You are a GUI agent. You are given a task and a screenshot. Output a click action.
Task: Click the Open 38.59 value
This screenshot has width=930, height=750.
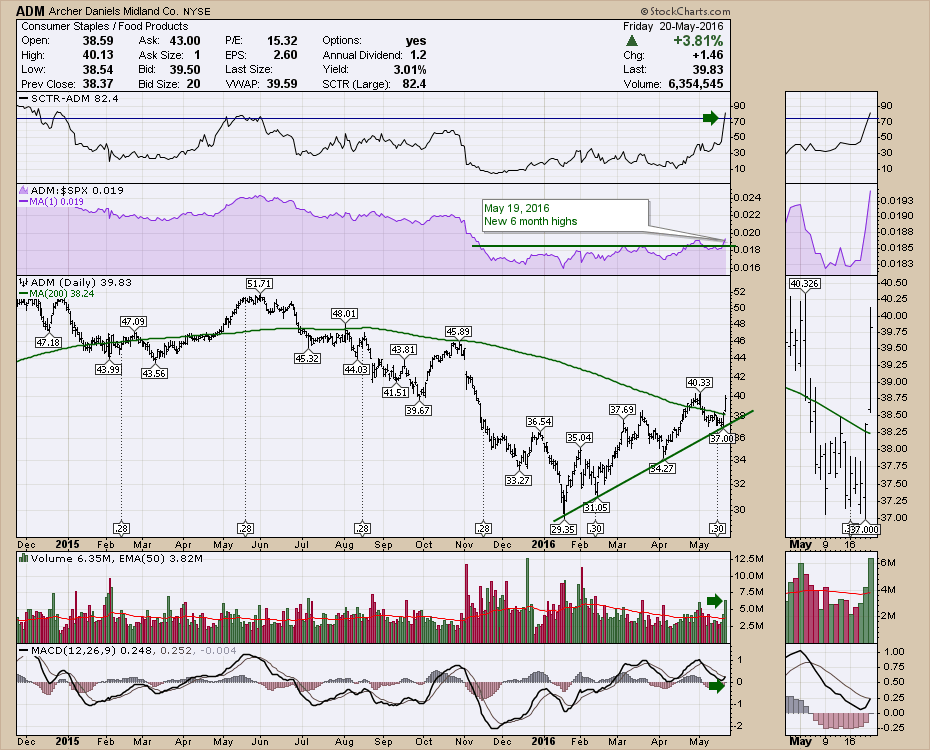[98, 41]
